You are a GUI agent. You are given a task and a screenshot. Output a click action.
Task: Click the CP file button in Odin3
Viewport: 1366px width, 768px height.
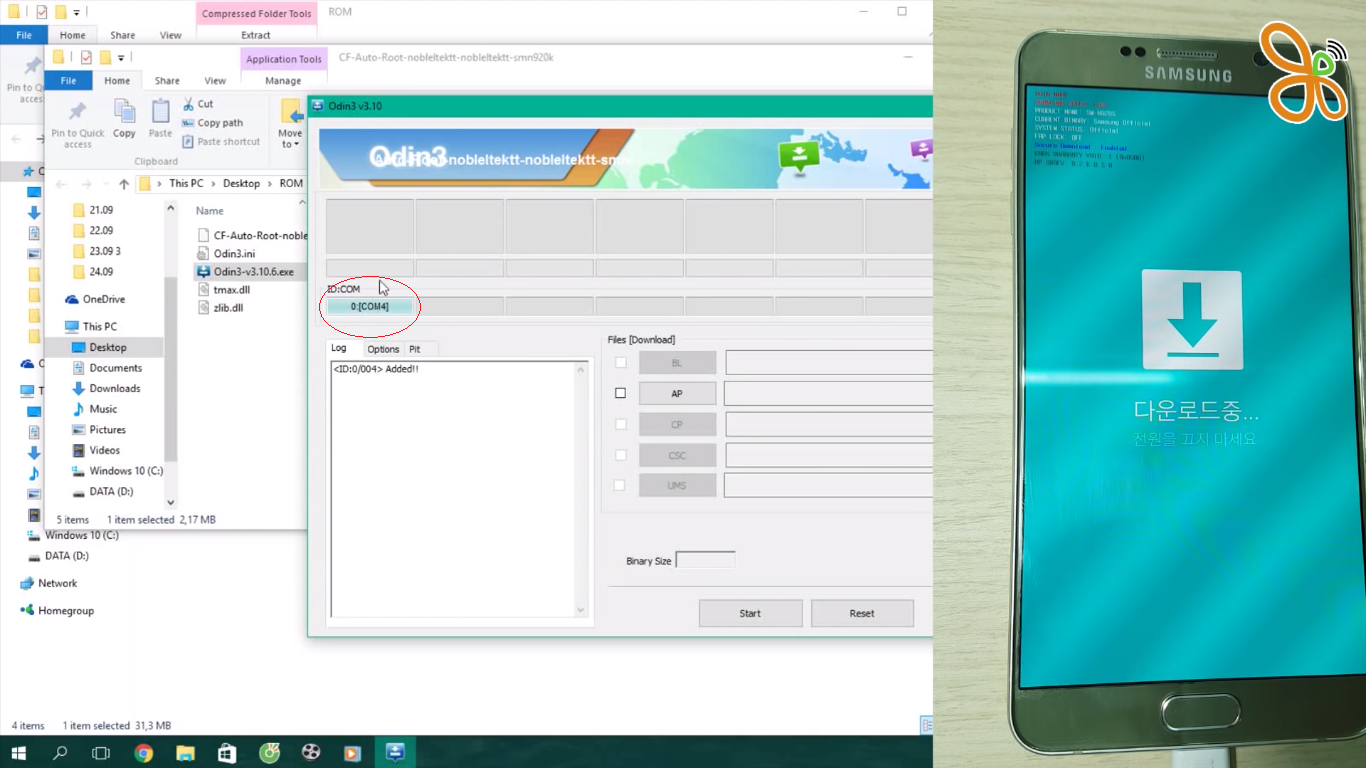tap(677, 424)
